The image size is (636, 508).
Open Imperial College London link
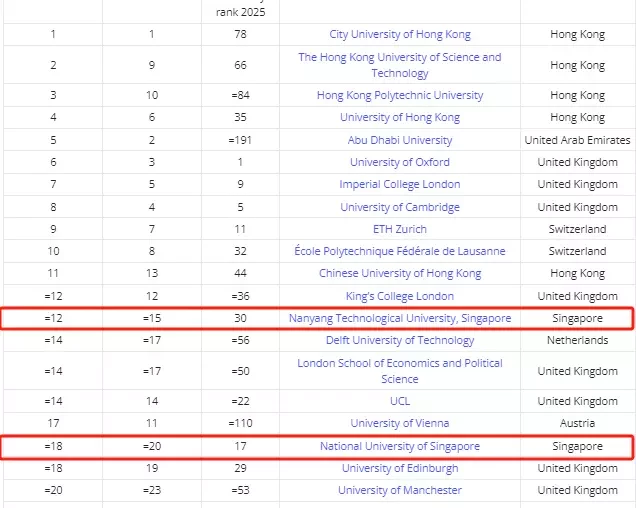400,184
